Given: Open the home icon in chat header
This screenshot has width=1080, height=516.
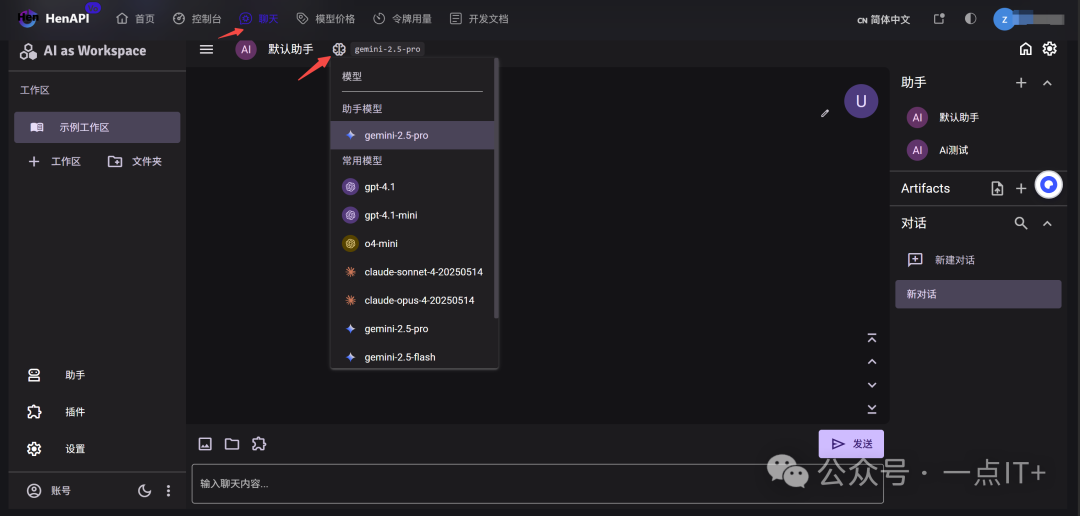Looking at the screenshot, I should click(x=1026, y=49).
